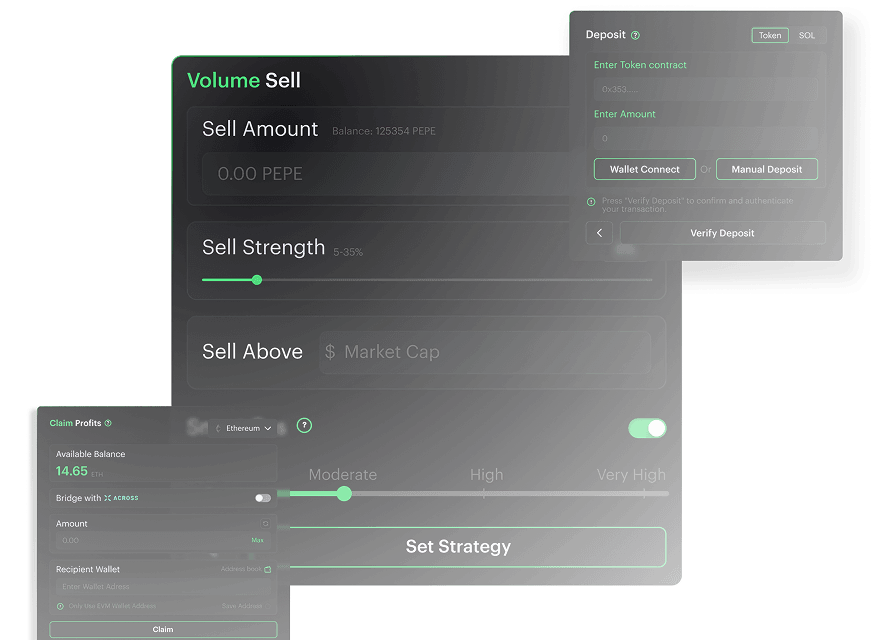Click the refresh icon next to Amount

point(266,523)
